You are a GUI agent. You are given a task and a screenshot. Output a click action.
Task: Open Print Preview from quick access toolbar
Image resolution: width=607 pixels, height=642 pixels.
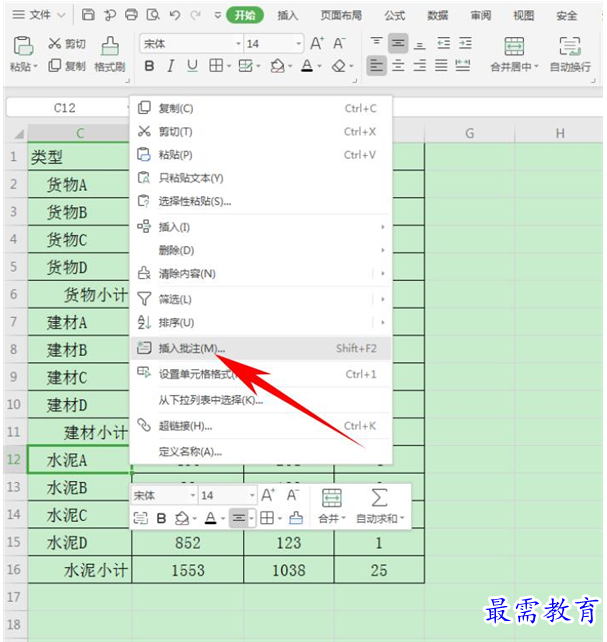click(153, 15)
